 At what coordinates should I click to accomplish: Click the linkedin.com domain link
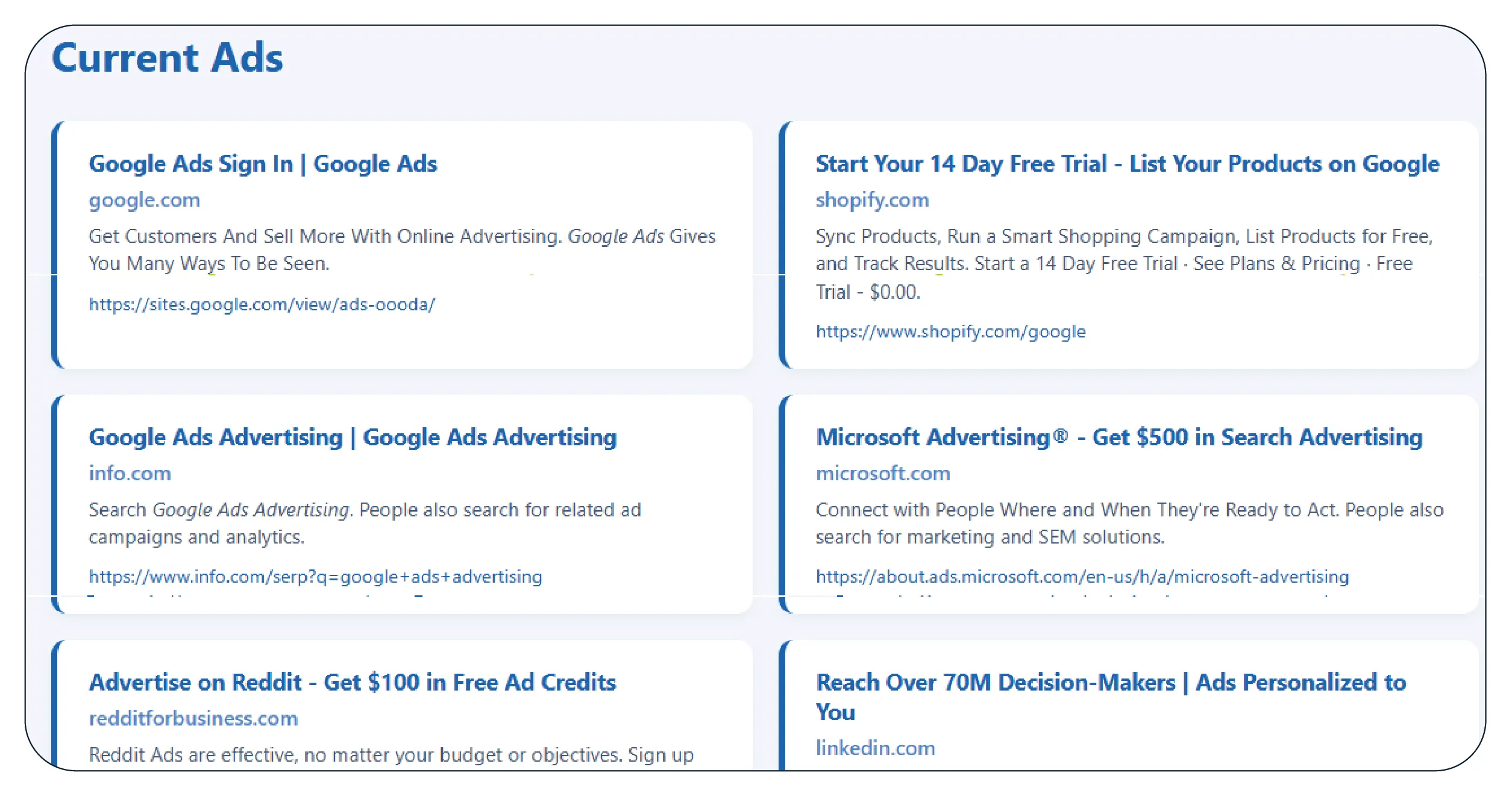click(x=875, y=748)
